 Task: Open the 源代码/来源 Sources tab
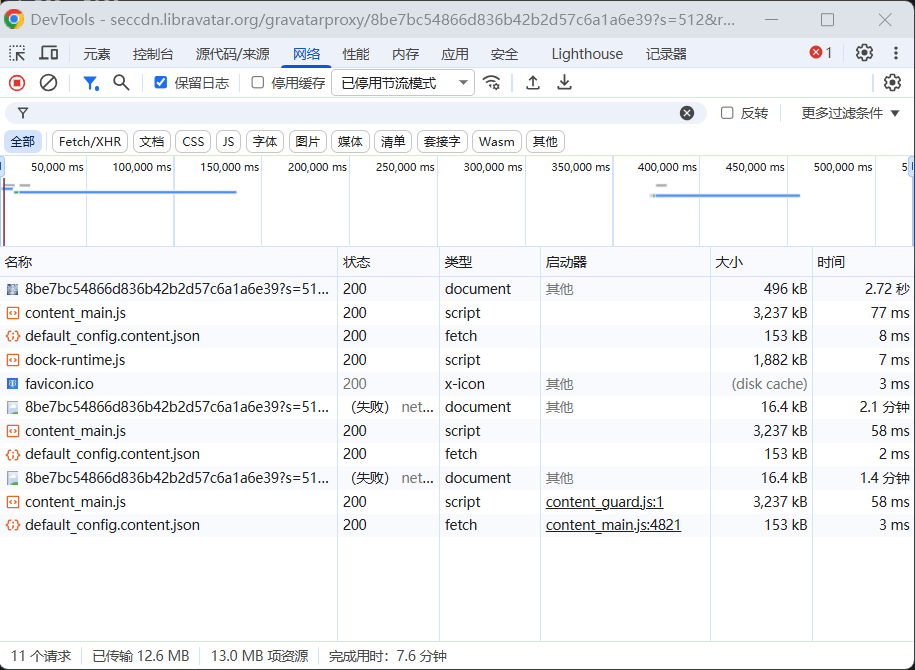[233, 54]
